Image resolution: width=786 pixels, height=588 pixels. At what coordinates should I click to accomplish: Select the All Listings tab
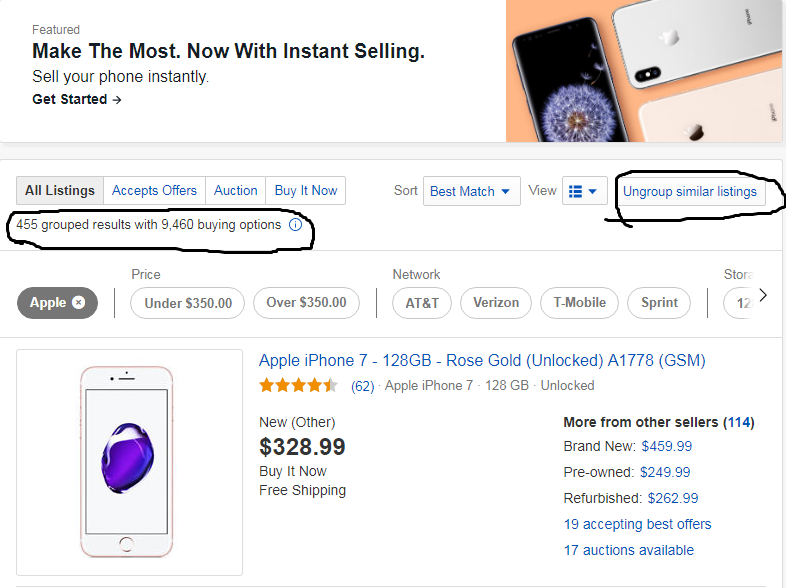tap(60, 191)
